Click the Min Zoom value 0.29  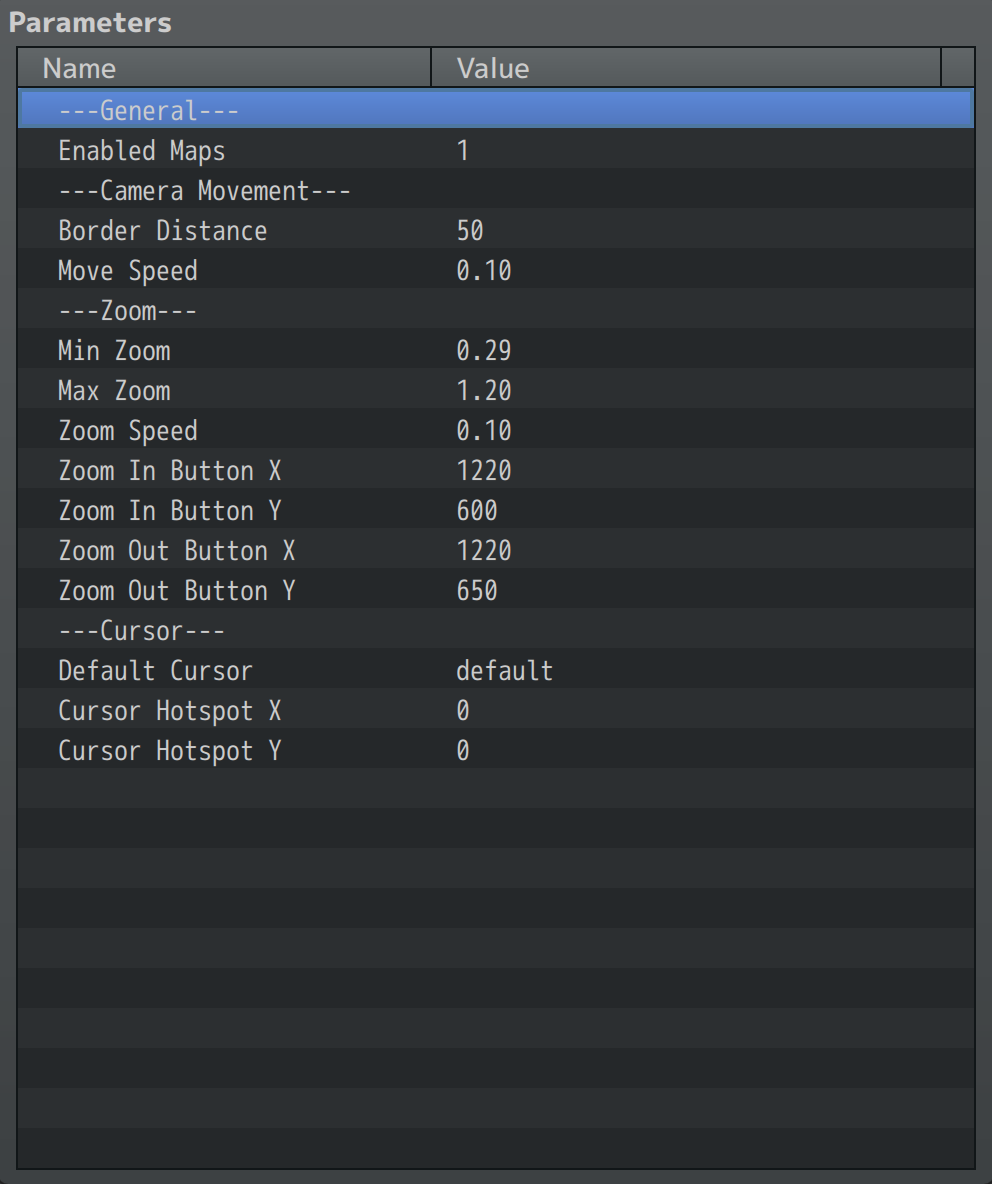pyautogui.click(x=484, y=350)
